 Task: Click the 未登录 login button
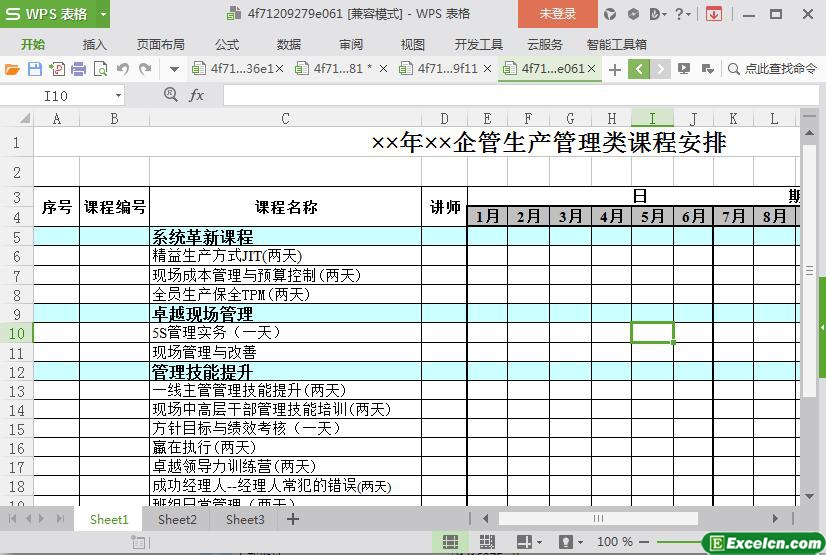click(558, 14)
